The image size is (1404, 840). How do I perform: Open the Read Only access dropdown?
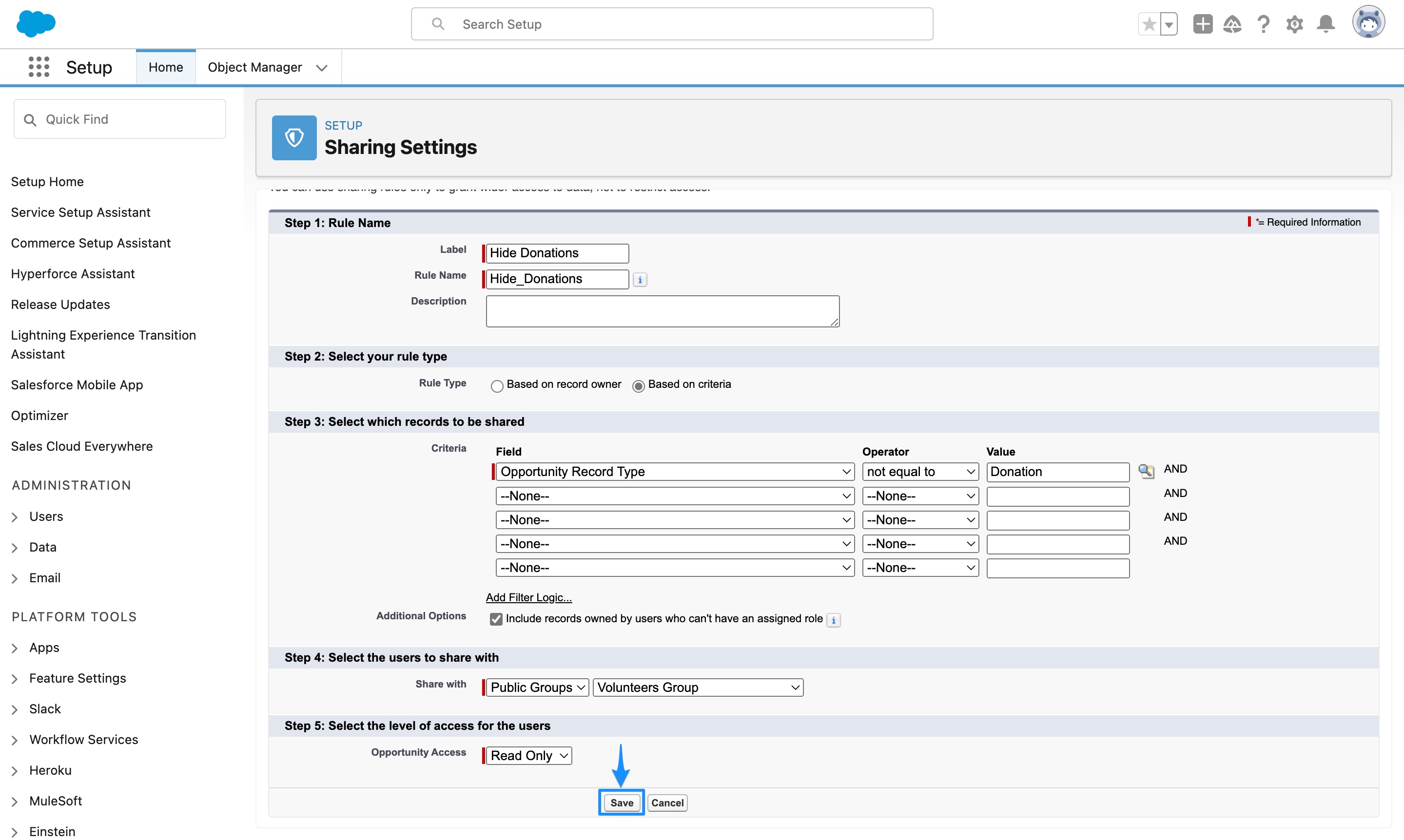(x=526, y=755)
